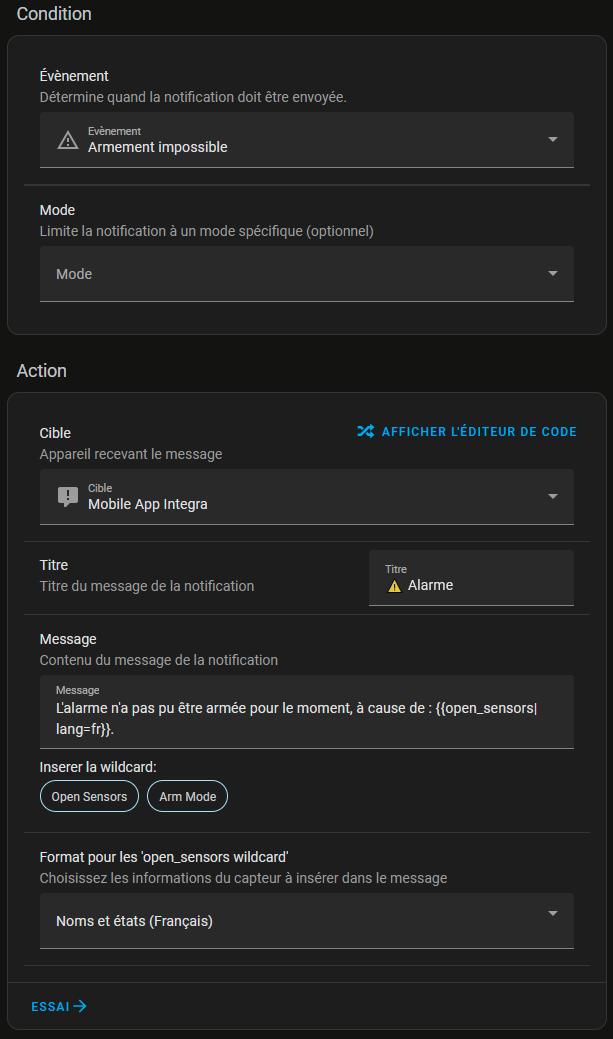The image size is (613, 1039).
Task: Open Afficher l'éditeur de code
Action: [479, 432]
